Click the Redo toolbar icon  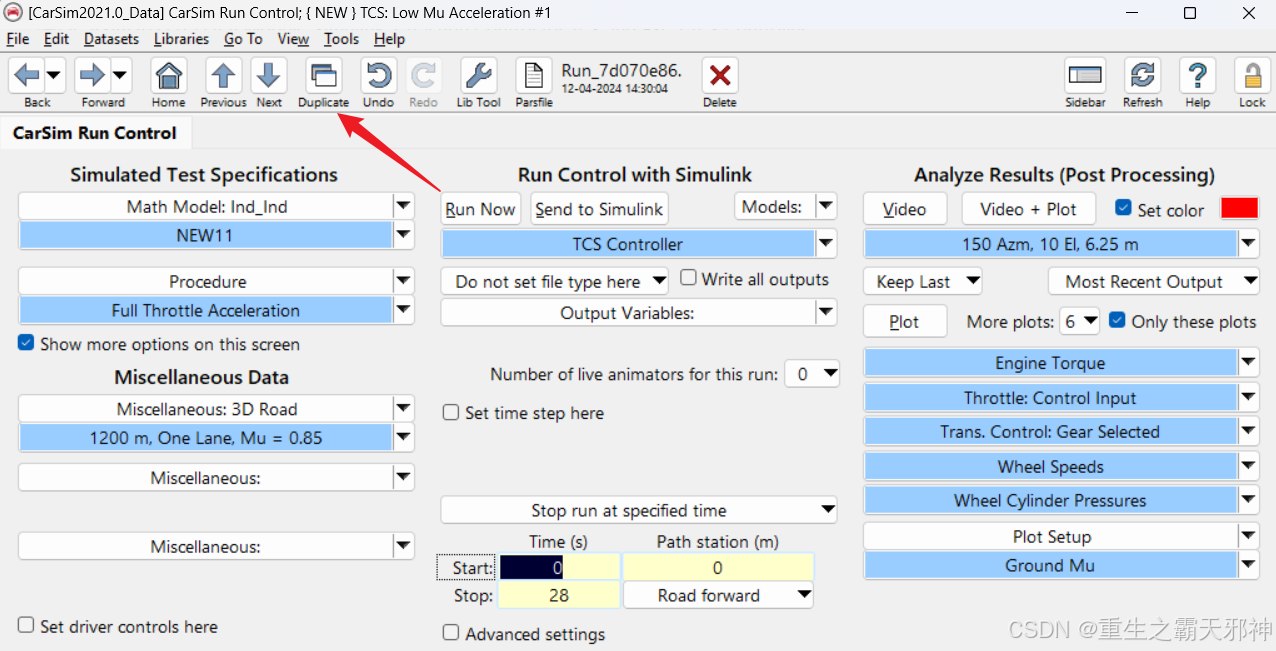[x=424, y=75]
